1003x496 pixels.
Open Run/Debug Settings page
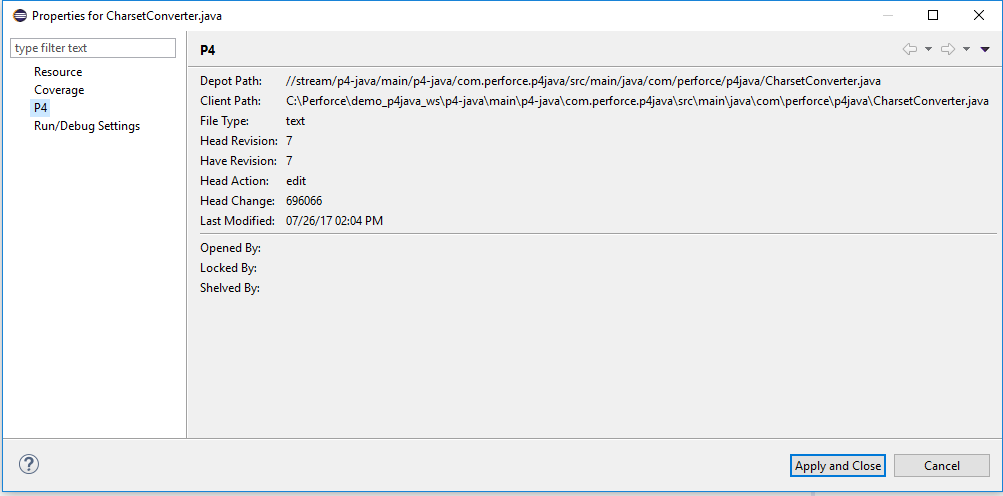pyautogui.click(x=87, y=125)
